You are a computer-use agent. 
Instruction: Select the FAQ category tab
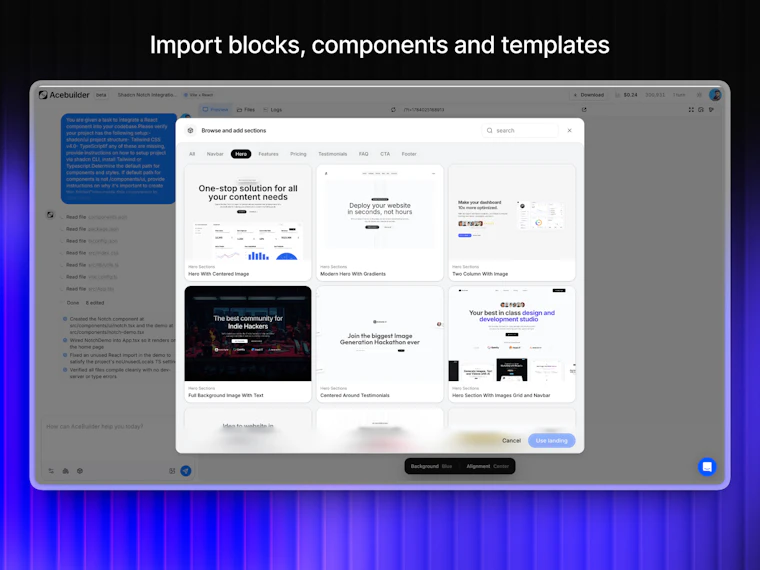(x=364, y=154)
